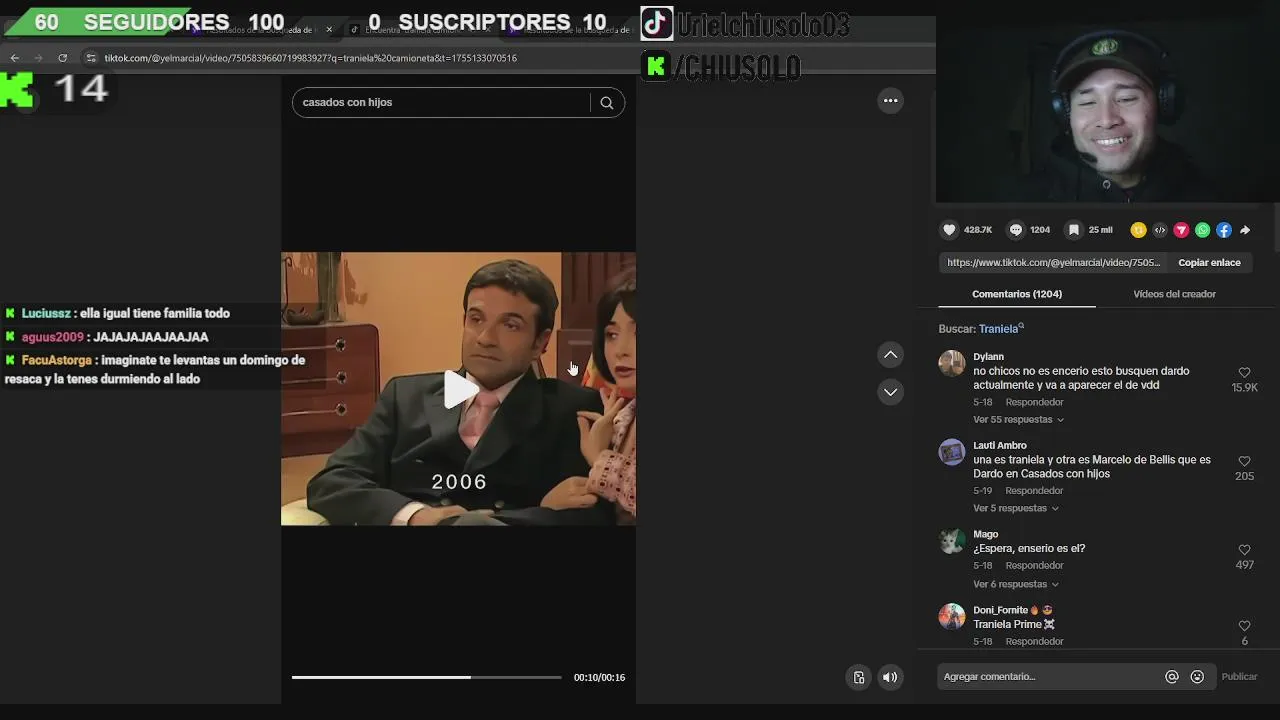Like Doni_Fornite's comment
The image size is (1280, 720).
pos(1244,626)
